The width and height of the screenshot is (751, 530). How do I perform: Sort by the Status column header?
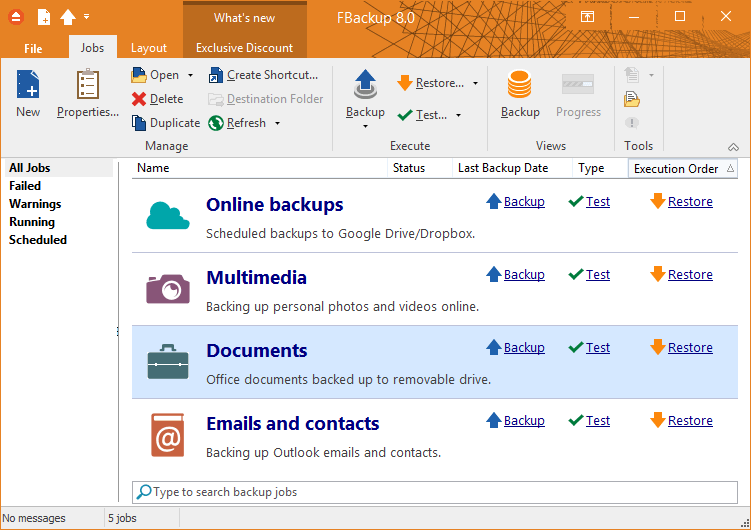[420, 168]
